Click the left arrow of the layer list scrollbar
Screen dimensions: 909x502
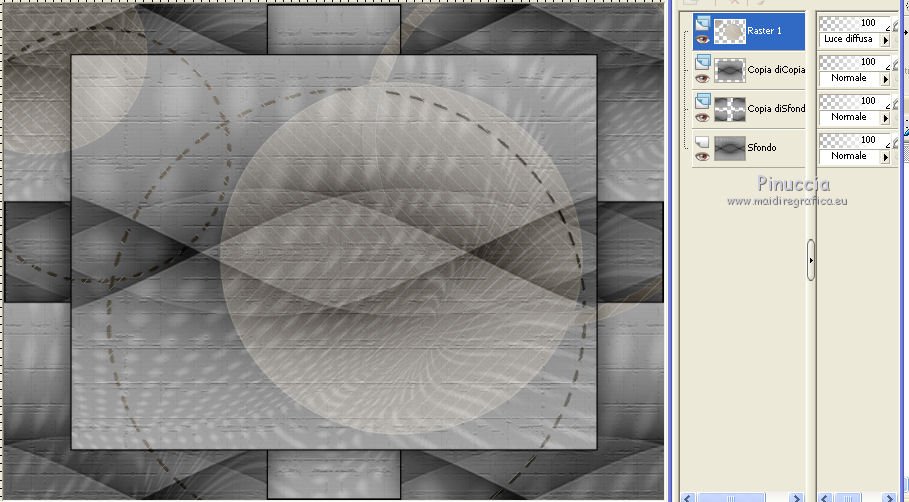pyautogui.click(x=688, y=498)
